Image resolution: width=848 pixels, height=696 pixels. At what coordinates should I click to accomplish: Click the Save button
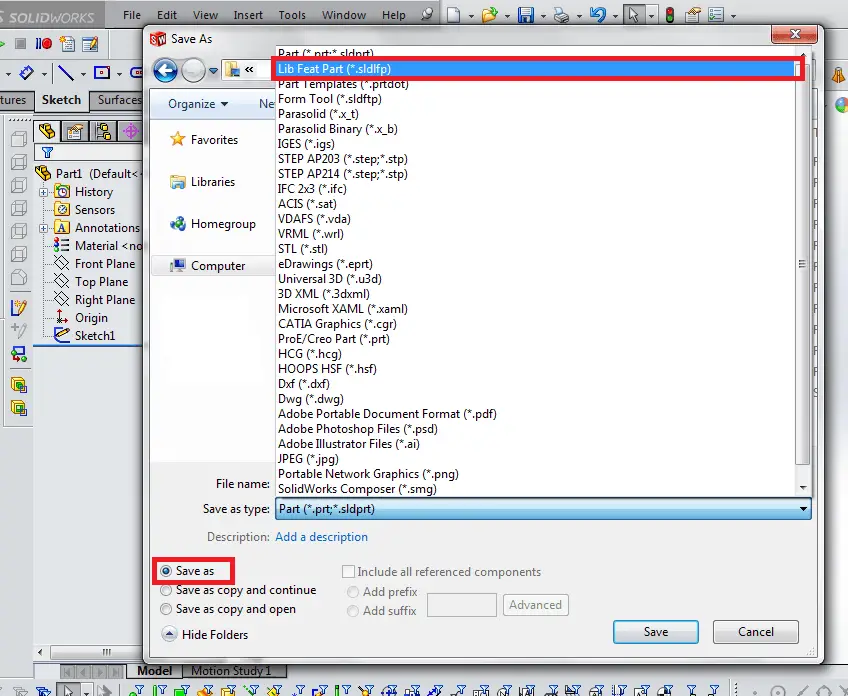(x=655, y=631)
